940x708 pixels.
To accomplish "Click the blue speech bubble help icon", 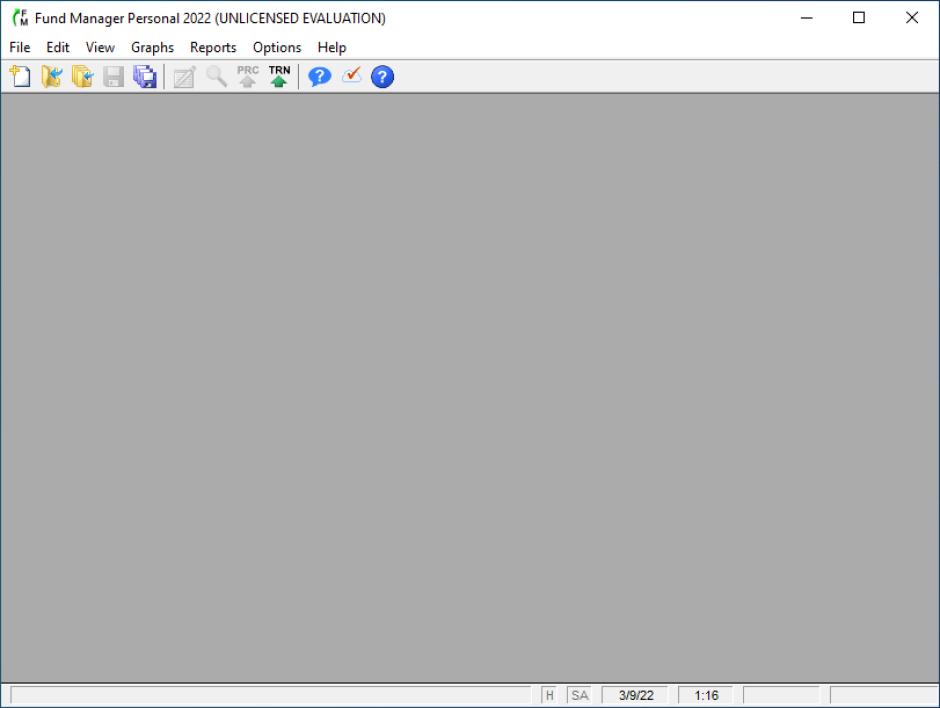I will click(x=320, y=77).
